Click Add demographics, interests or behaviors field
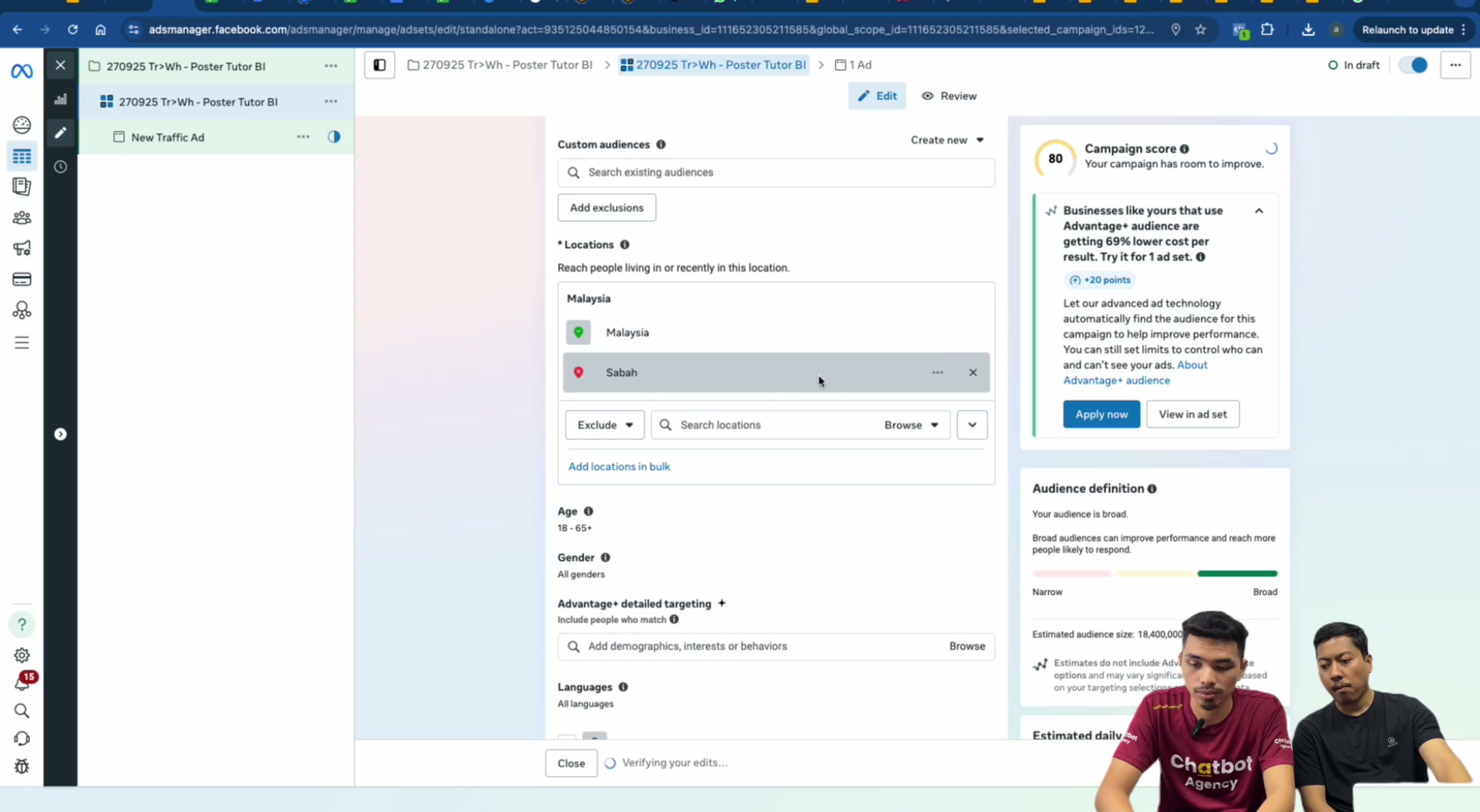 point(776,646)
